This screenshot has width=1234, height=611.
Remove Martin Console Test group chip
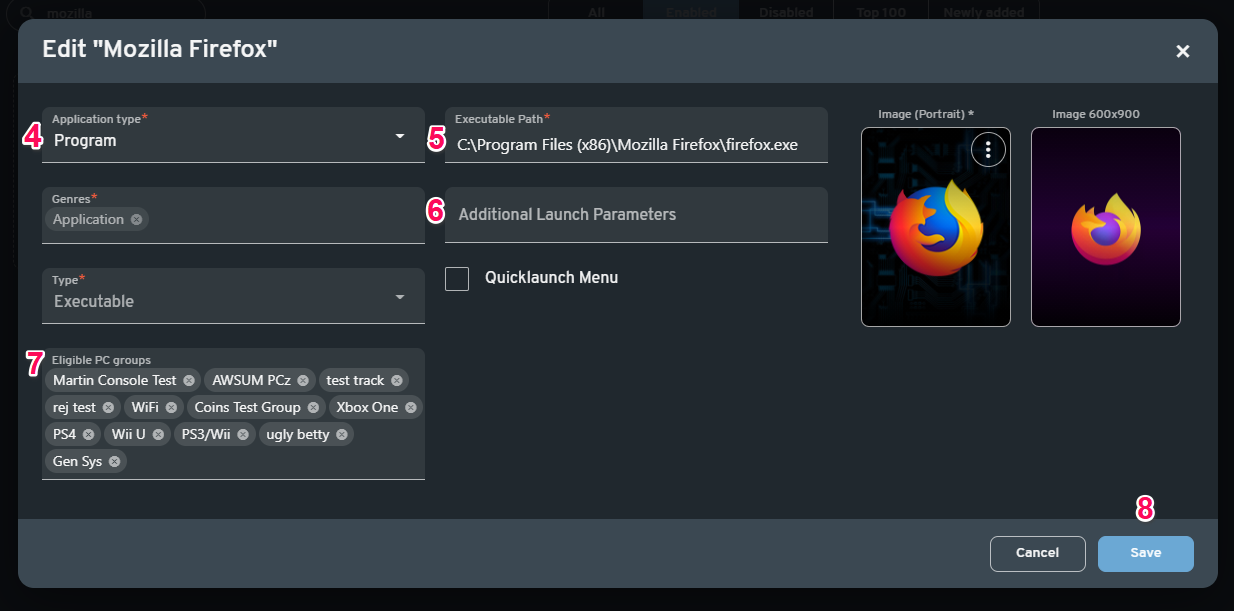coord(188,380)
